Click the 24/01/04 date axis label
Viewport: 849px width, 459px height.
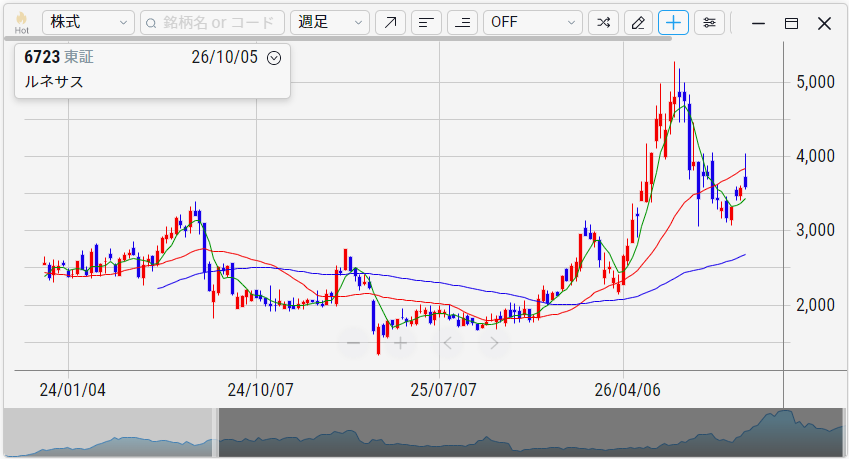(x=73, y=390)
